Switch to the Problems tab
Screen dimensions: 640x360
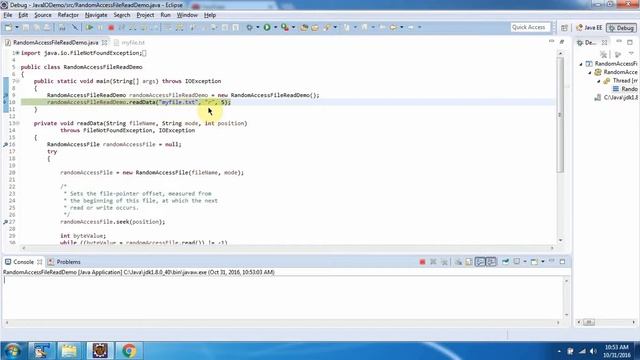pos(64,262)
